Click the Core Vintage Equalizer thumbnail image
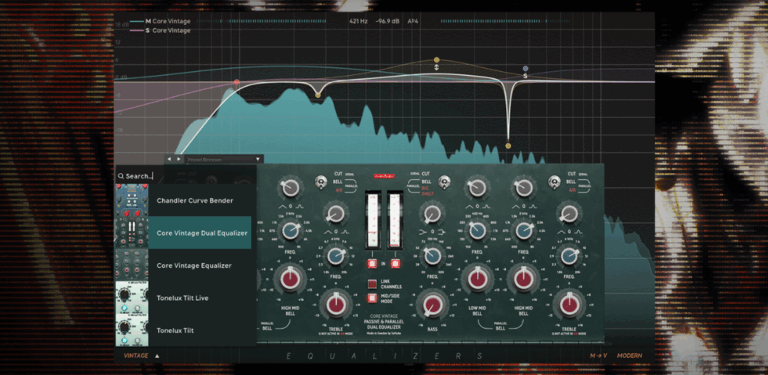 [132, 265]
